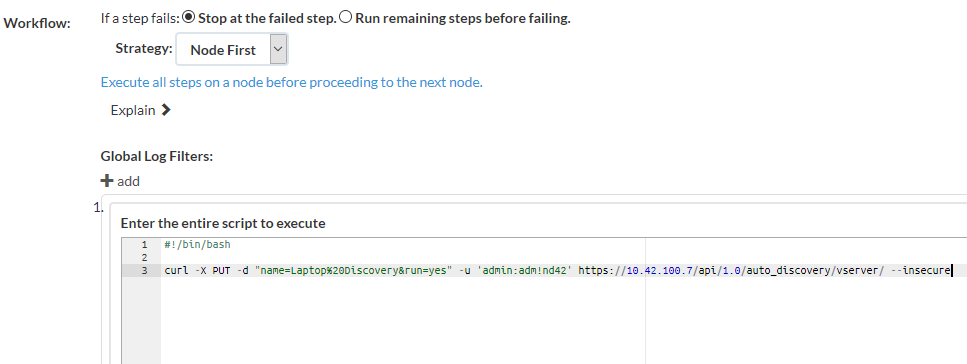Viewport: 967px width, 364px height.
Task: Click the "name=Laptop%20Discovery&run=yes" string in script
Action: coord(352,270)
